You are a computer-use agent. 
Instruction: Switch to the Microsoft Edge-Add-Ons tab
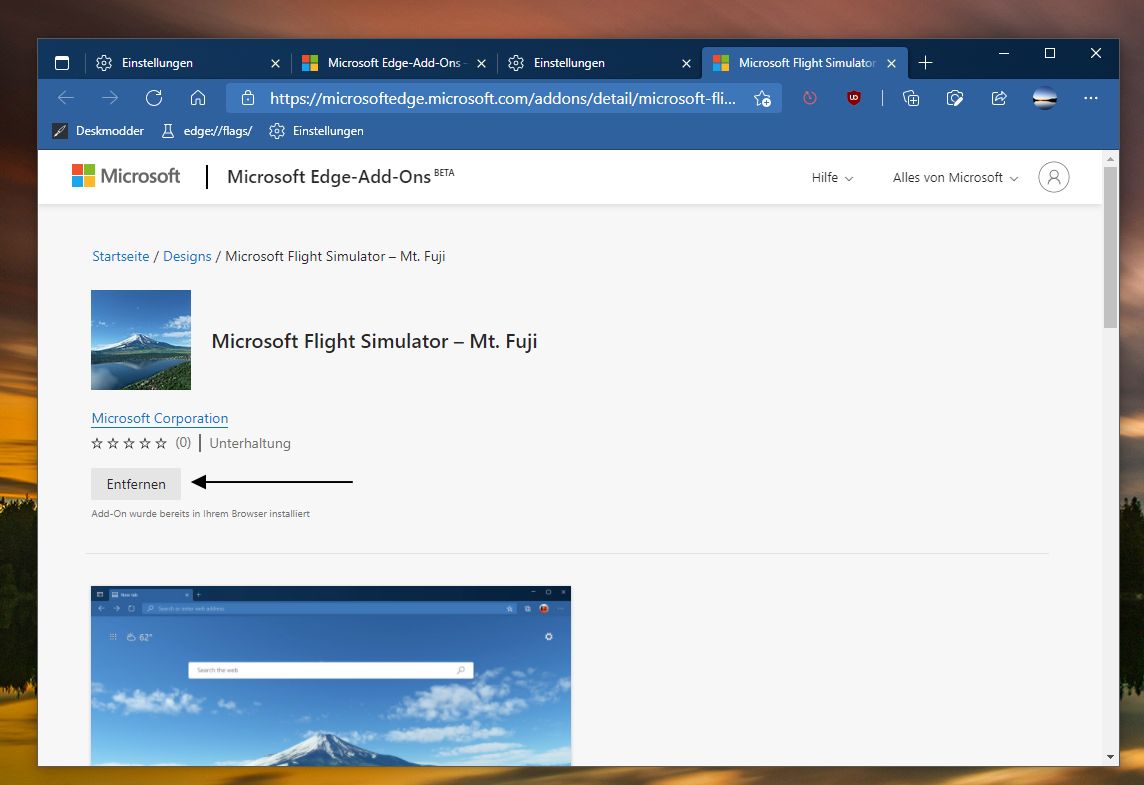point(393,63)
